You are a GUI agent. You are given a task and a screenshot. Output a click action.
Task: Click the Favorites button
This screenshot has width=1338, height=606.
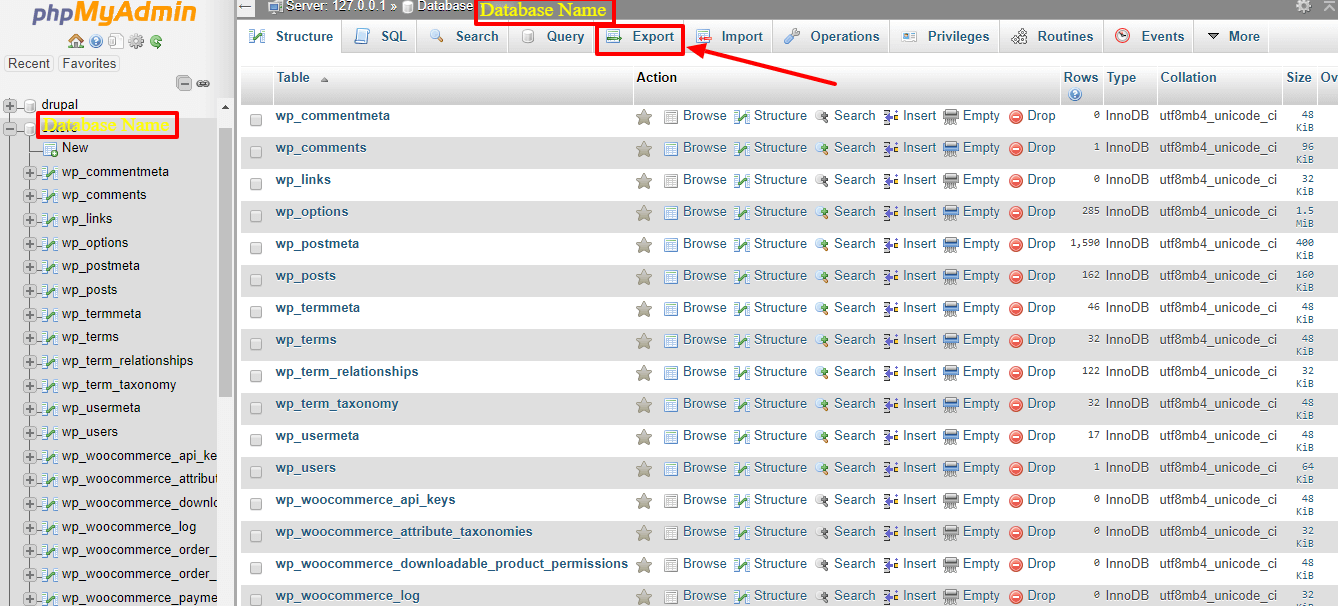(x=89, y=63)
